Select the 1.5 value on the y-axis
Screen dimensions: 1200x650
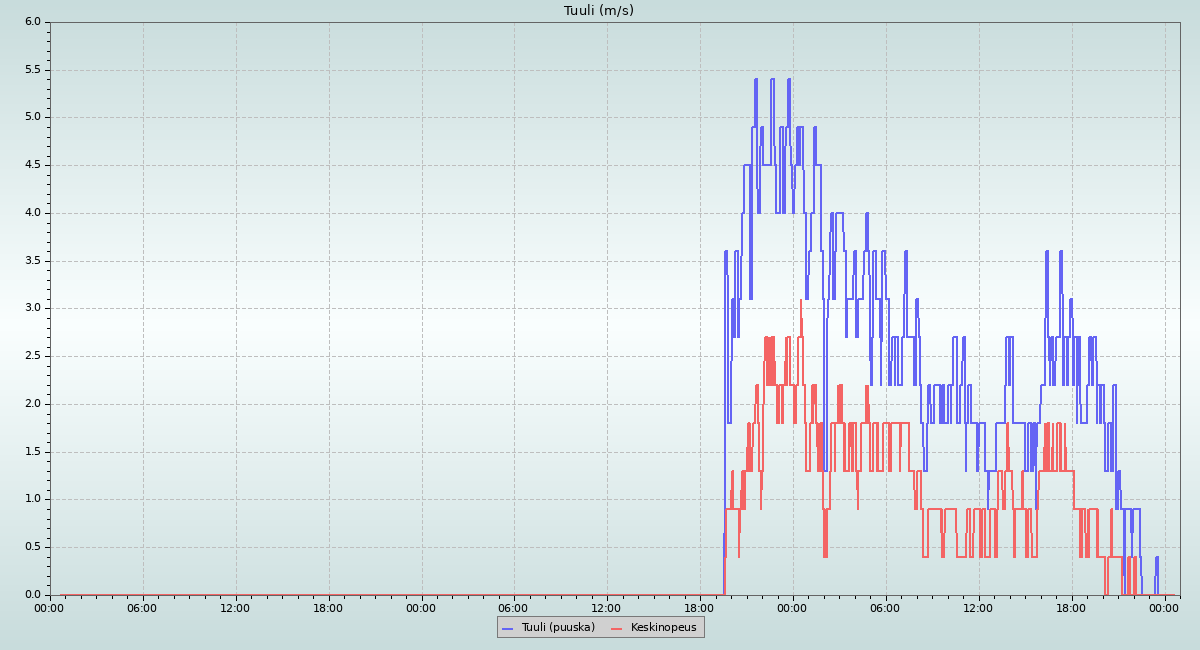33,452
